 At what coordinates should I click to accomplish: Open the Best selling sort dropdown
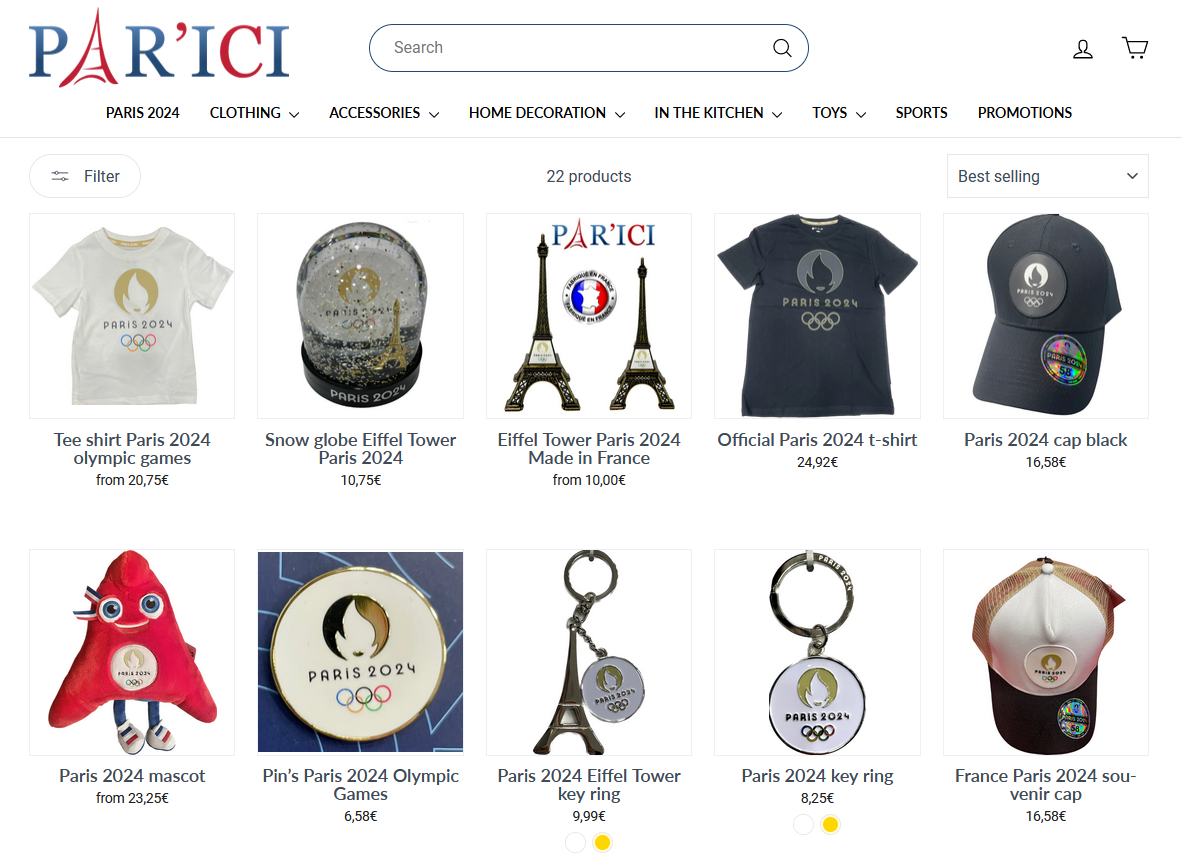tap(1047, 176)
